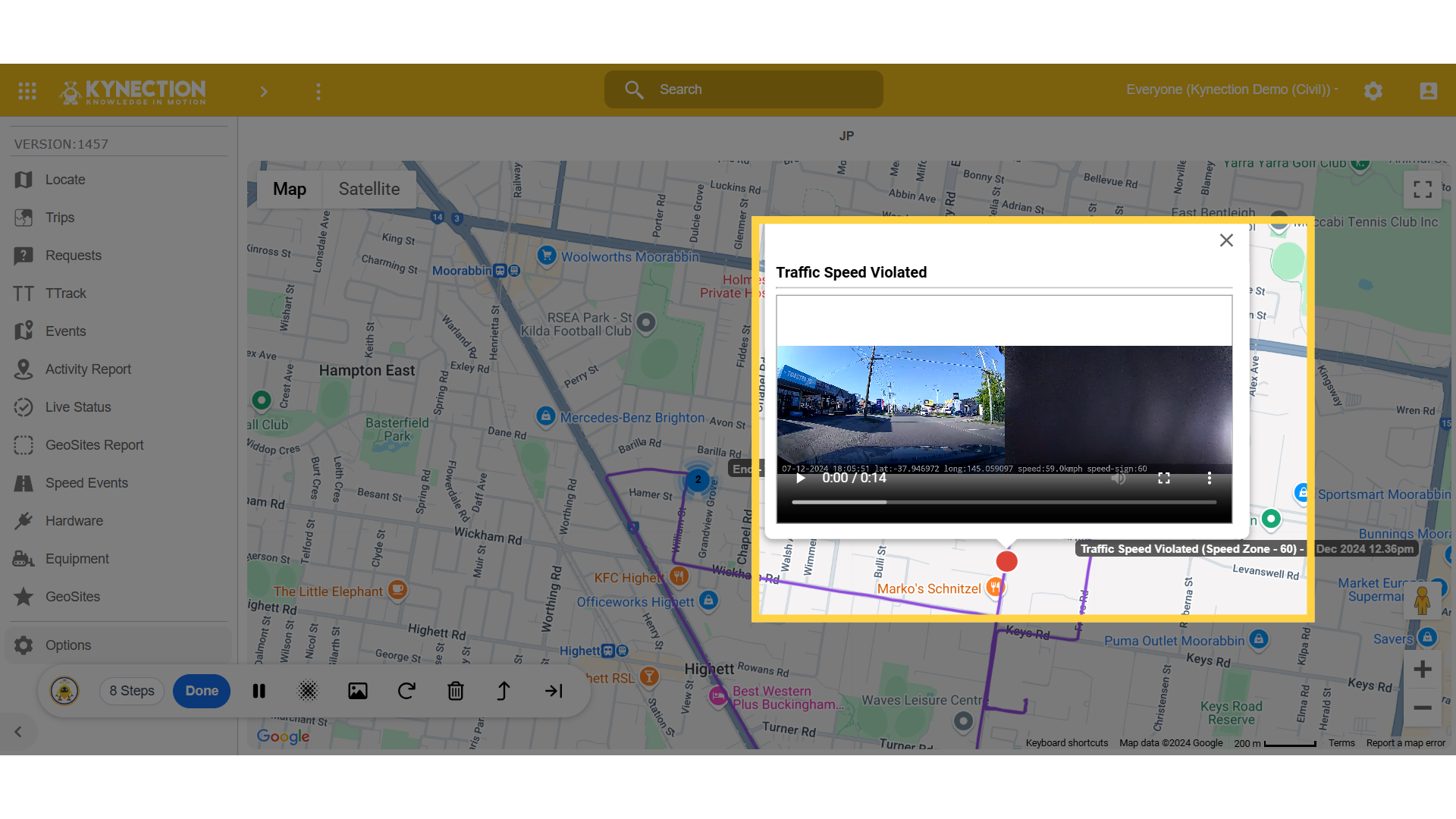This screenshot has width=1456, height=819.
Task: Click the Officeworks Highett map pin
Action: 708,601
